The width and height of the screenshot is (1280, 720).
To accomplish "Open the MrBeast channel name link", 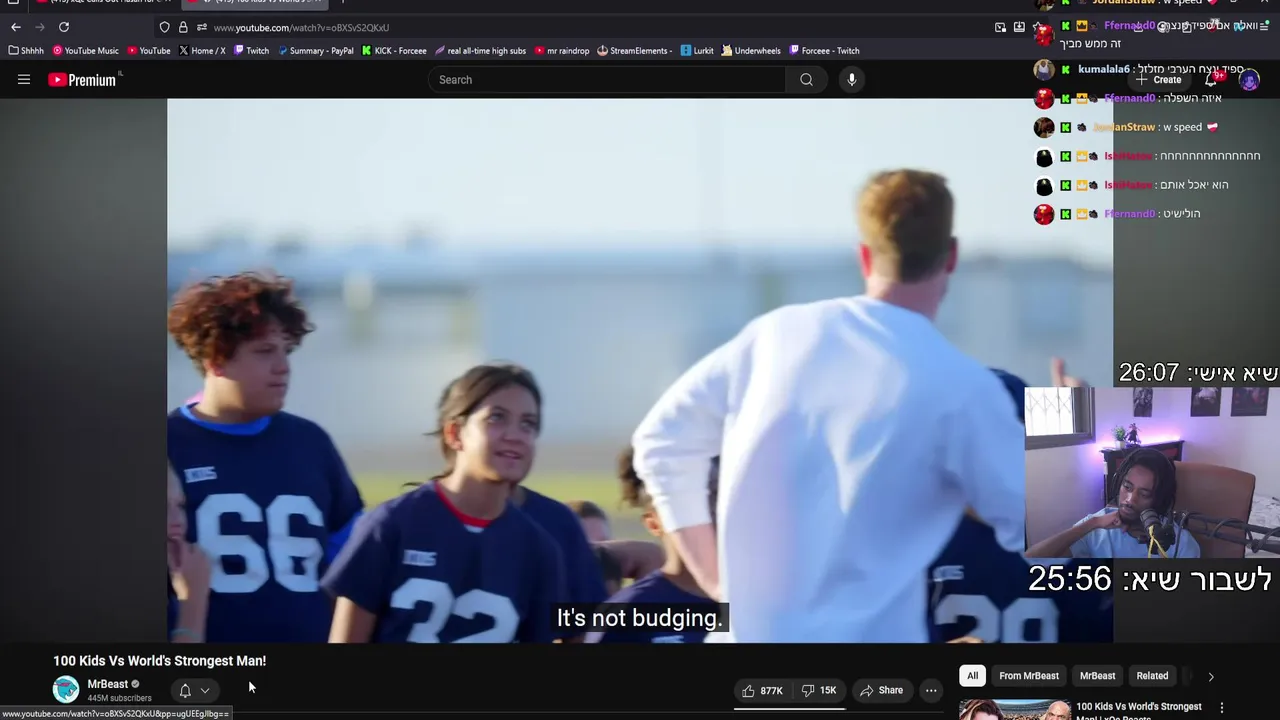I will tap(108, 684).
